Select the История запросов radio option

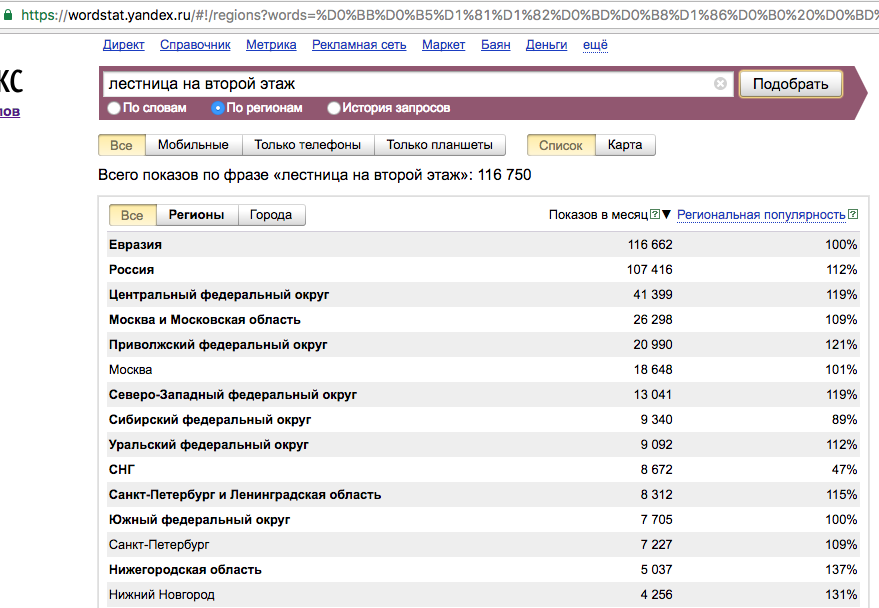(x=334, y=108)
